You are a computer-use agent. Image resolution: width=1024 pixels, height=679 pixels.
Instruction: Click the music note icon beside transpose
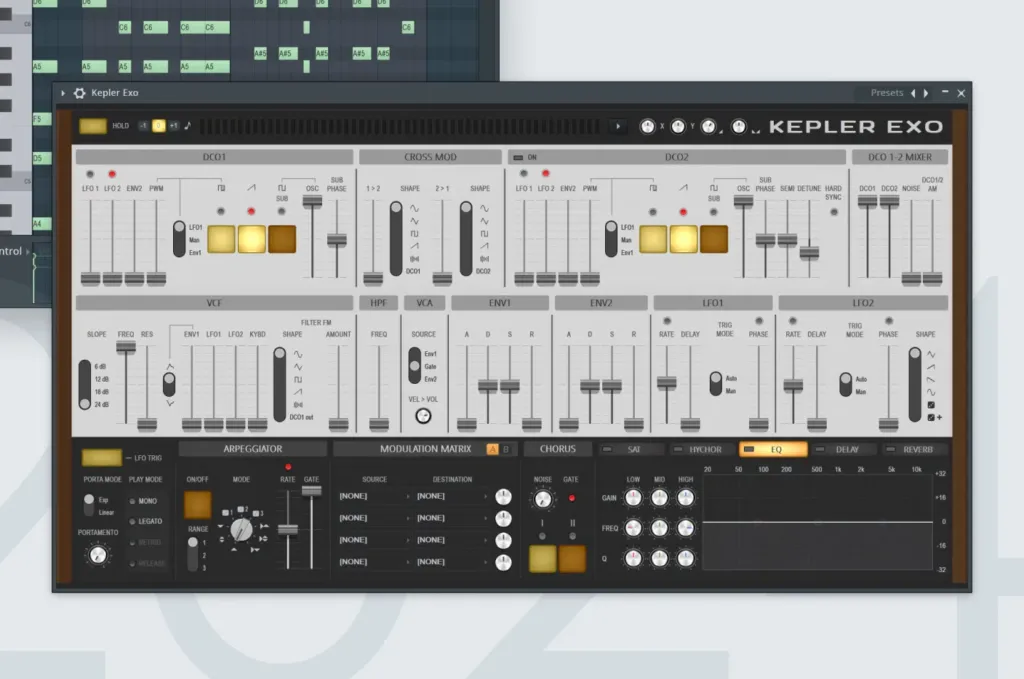point(189,126)
